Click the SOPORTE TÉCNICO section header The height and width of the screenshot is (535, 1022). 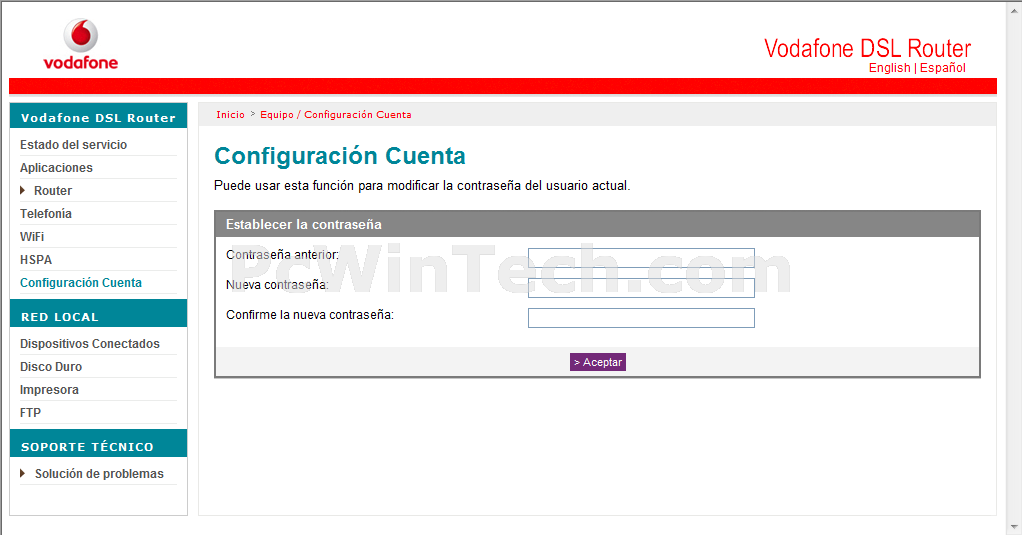98,443
